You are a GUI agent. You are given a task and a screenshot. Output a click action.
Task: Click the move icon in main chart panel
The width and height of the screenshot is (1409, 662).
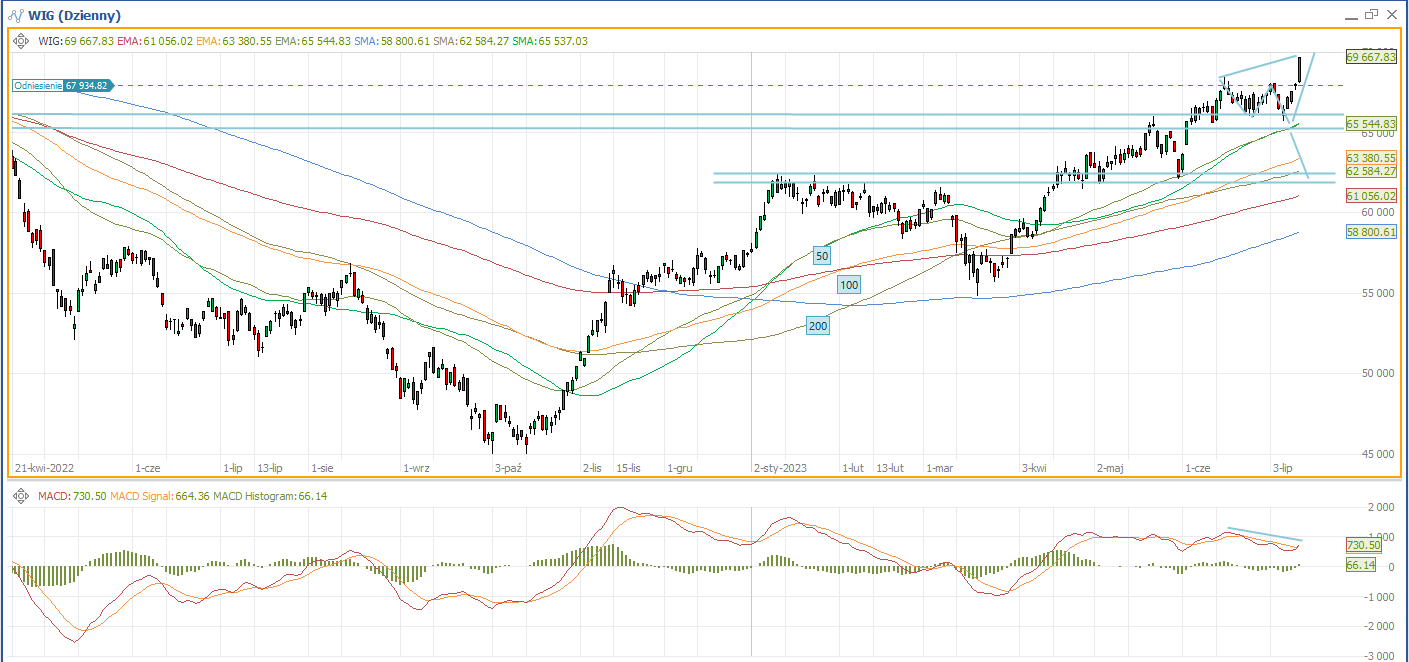click(x=21, y=41)
